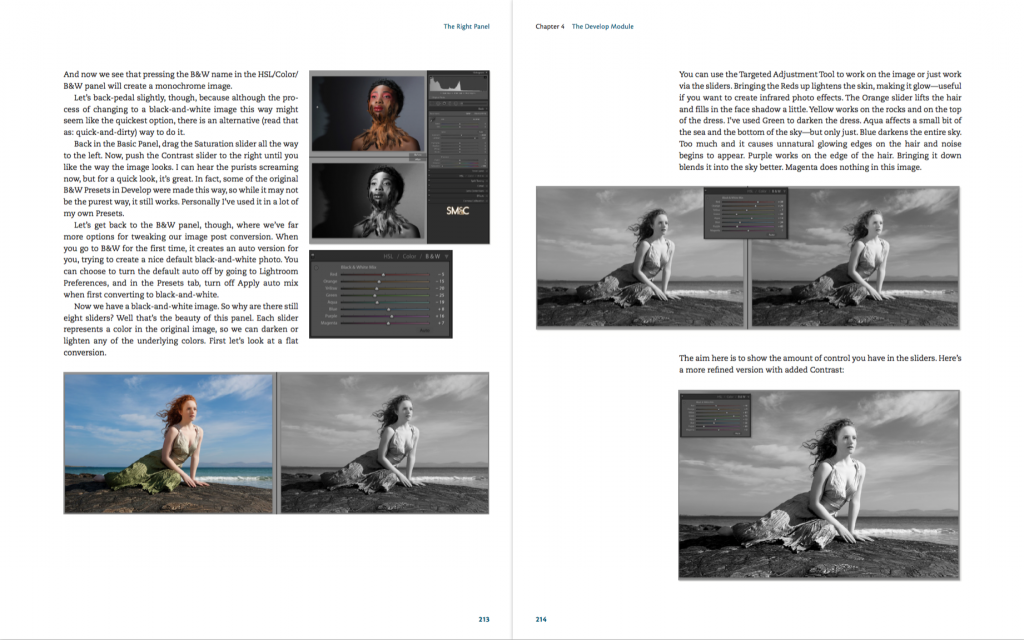Select the Graduated Filter tool
The height and width of the screenshot is (640, 1024).
[450, 104]
